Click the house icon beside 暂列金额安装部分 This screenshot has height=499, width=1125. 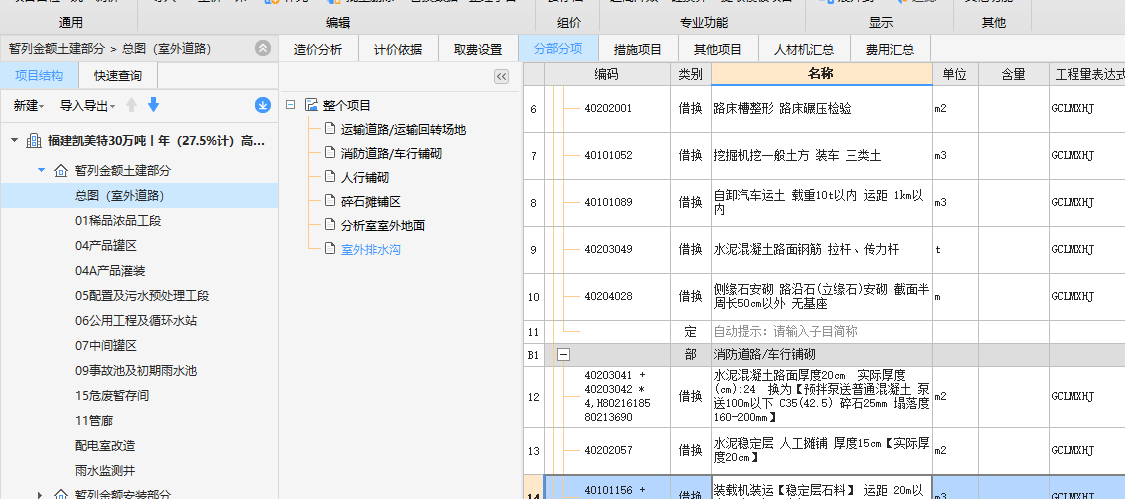click(61, 495)
